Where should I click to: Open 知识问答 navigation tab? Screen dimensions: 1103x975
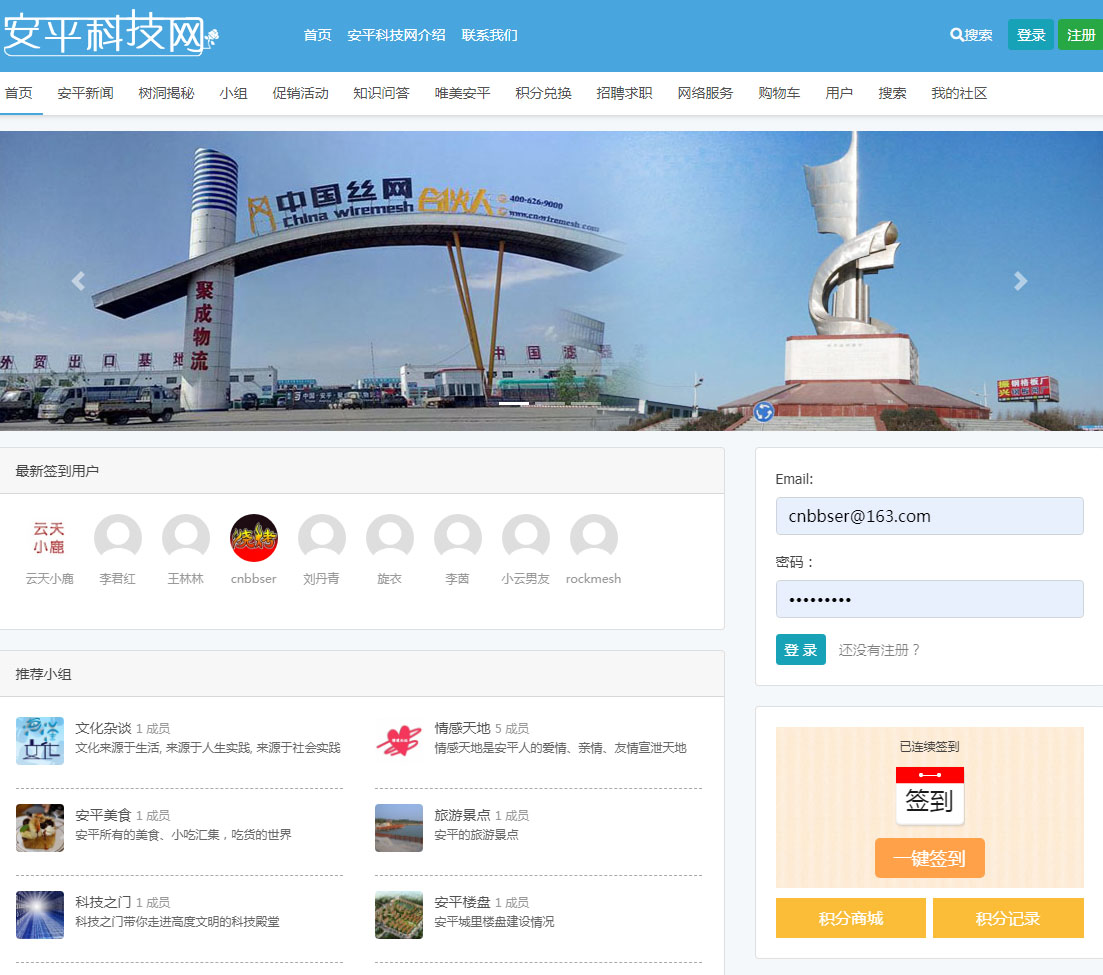(x=381, y=93)
